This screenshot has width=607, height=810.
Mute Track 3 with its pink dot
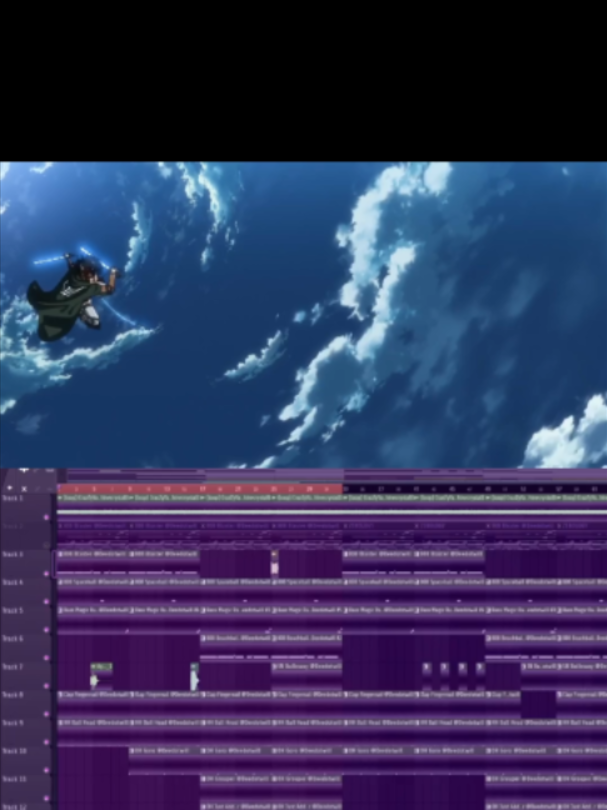[x=46, y=573]
